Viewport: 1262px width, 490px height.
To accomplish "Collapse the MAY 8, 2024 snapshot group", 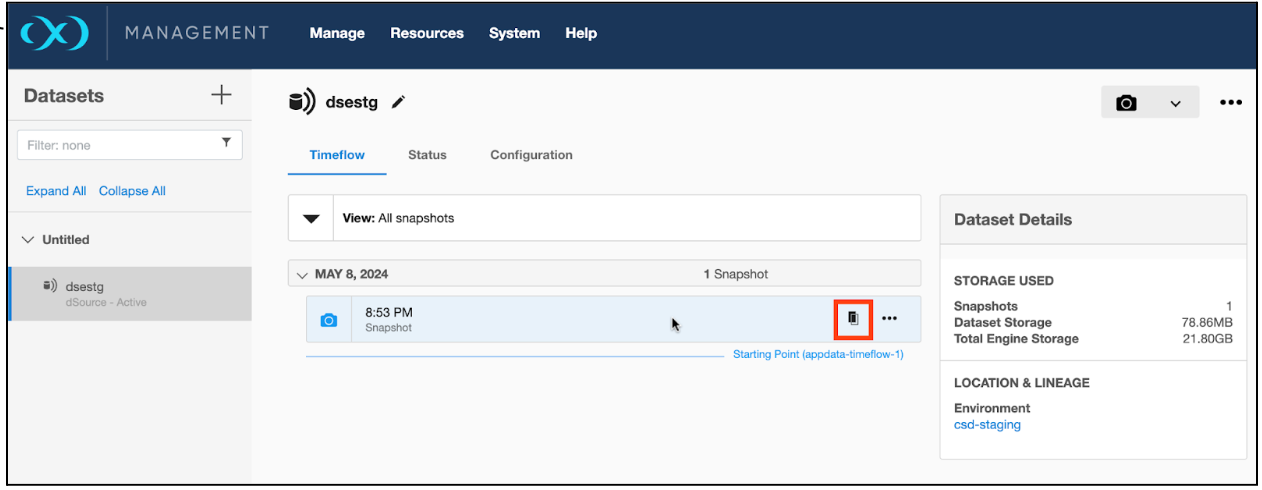I will [303, 274].
